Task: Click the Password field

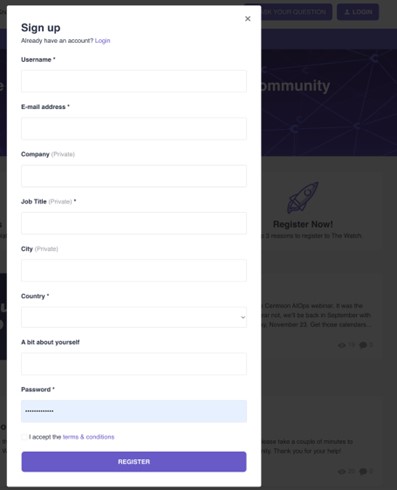Action: [x=134, y=411]
